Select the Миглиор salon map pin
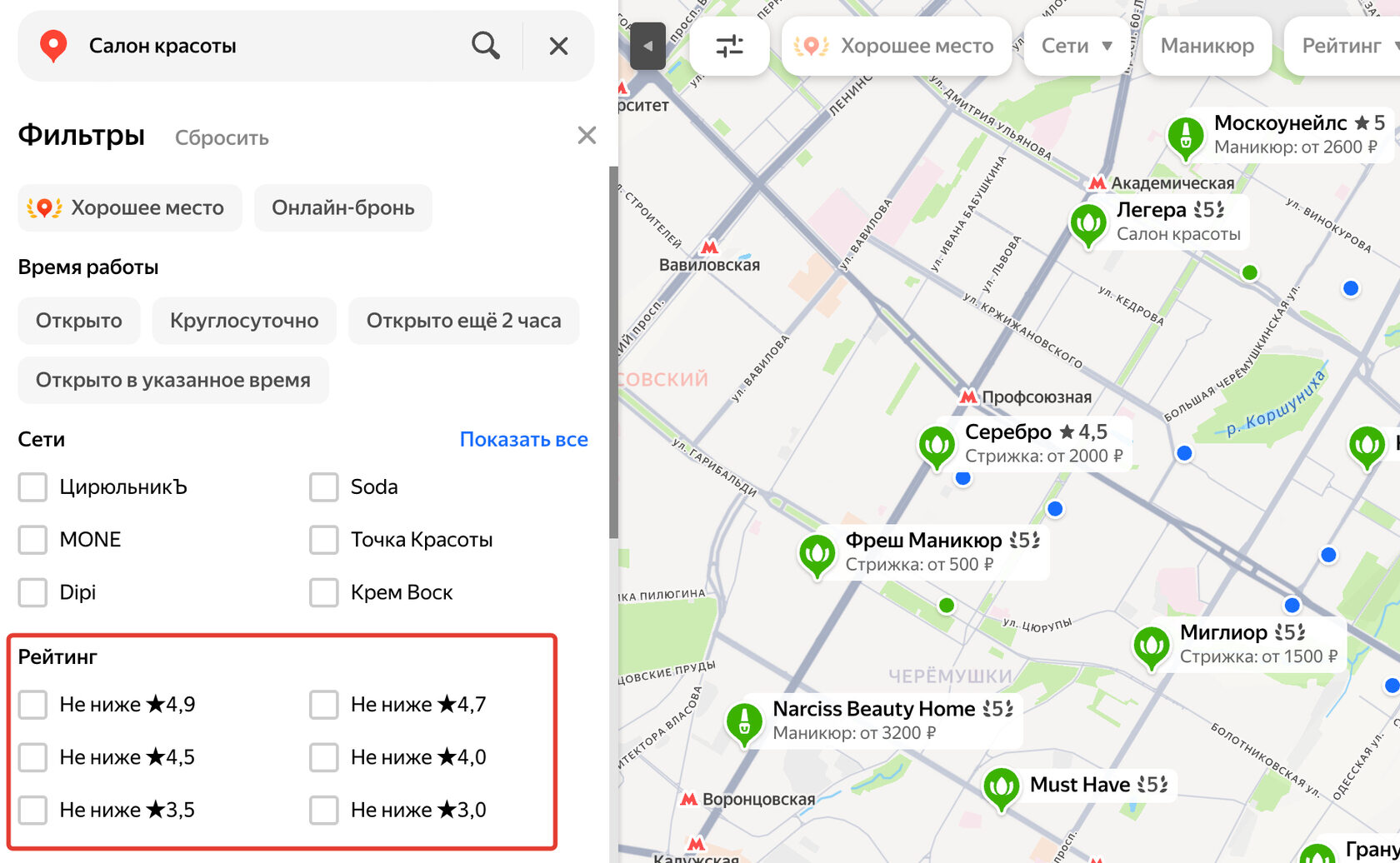1400x863 pixels. click(1151, 648)
